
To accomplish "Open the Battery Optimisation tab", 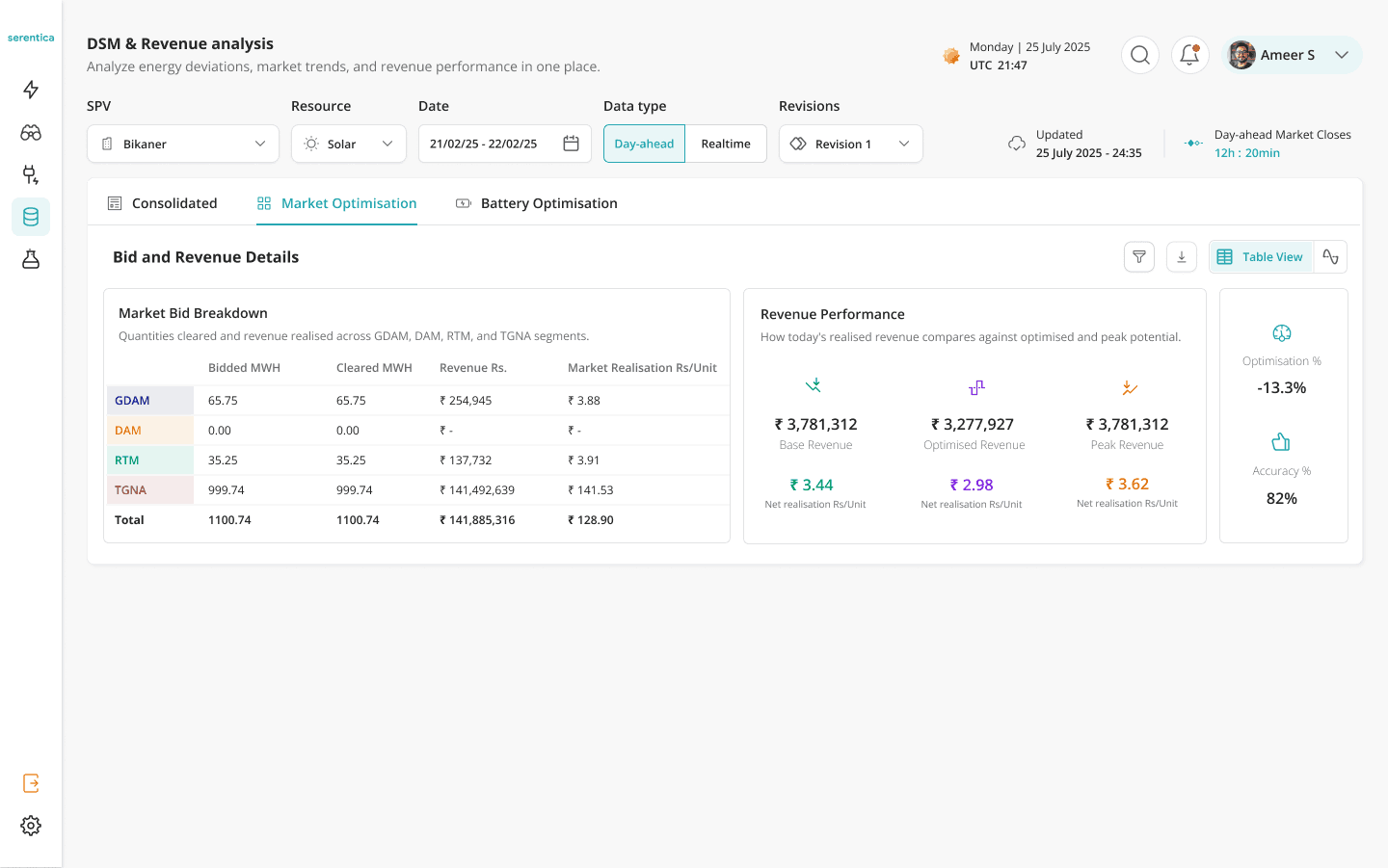I will tap(536, 203).
